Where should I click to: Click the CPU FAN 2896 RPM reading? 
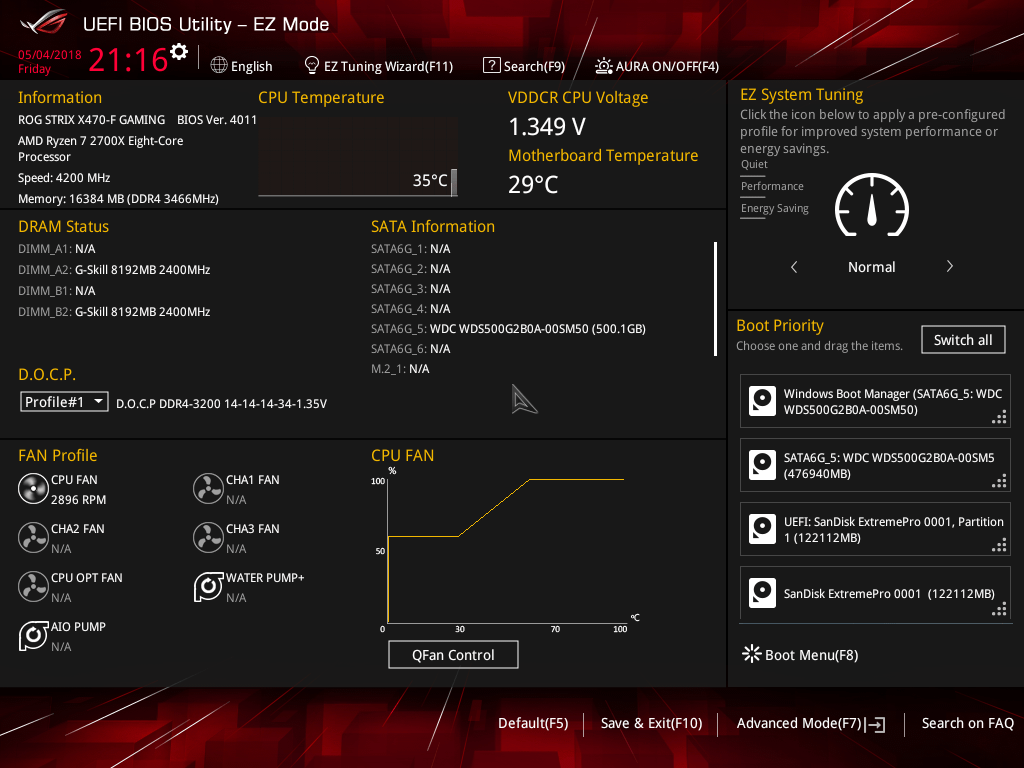pyautogui.click(x=78, y=500)
